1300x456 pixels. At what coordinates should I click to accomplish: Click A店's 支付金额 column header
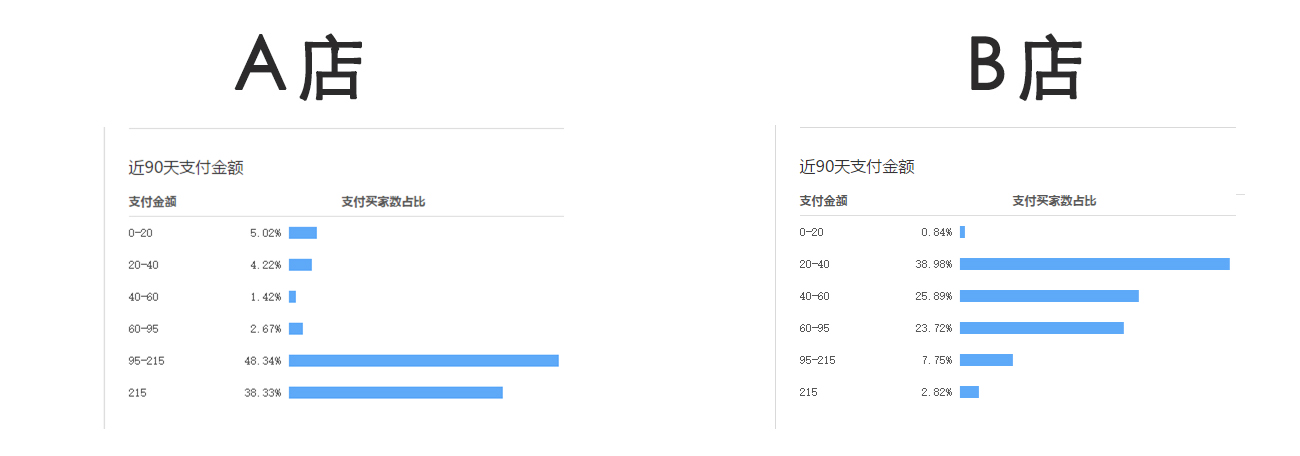click(x=152, y=201)
